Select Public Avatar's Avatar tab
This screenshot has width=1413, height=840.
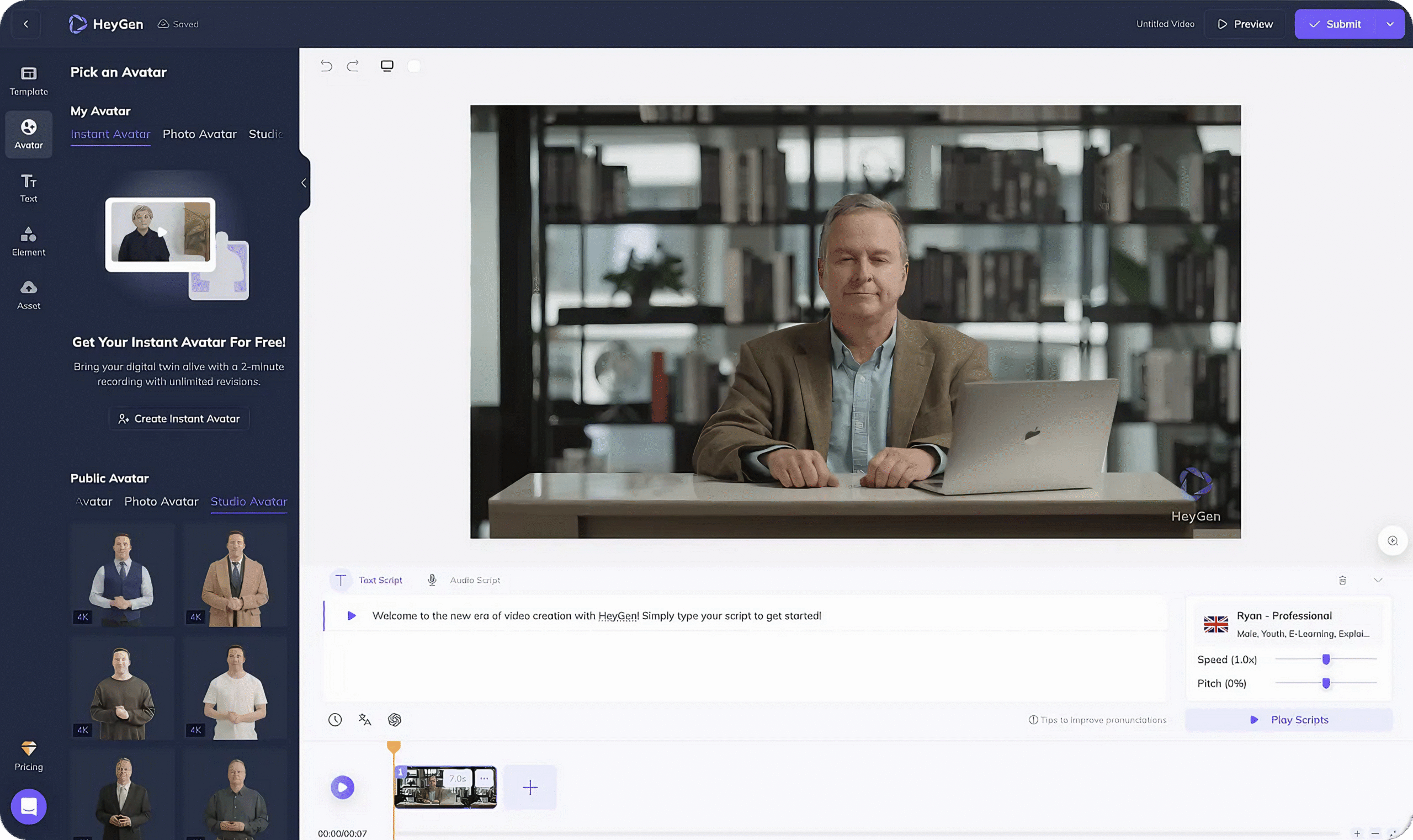coord(94,502)
